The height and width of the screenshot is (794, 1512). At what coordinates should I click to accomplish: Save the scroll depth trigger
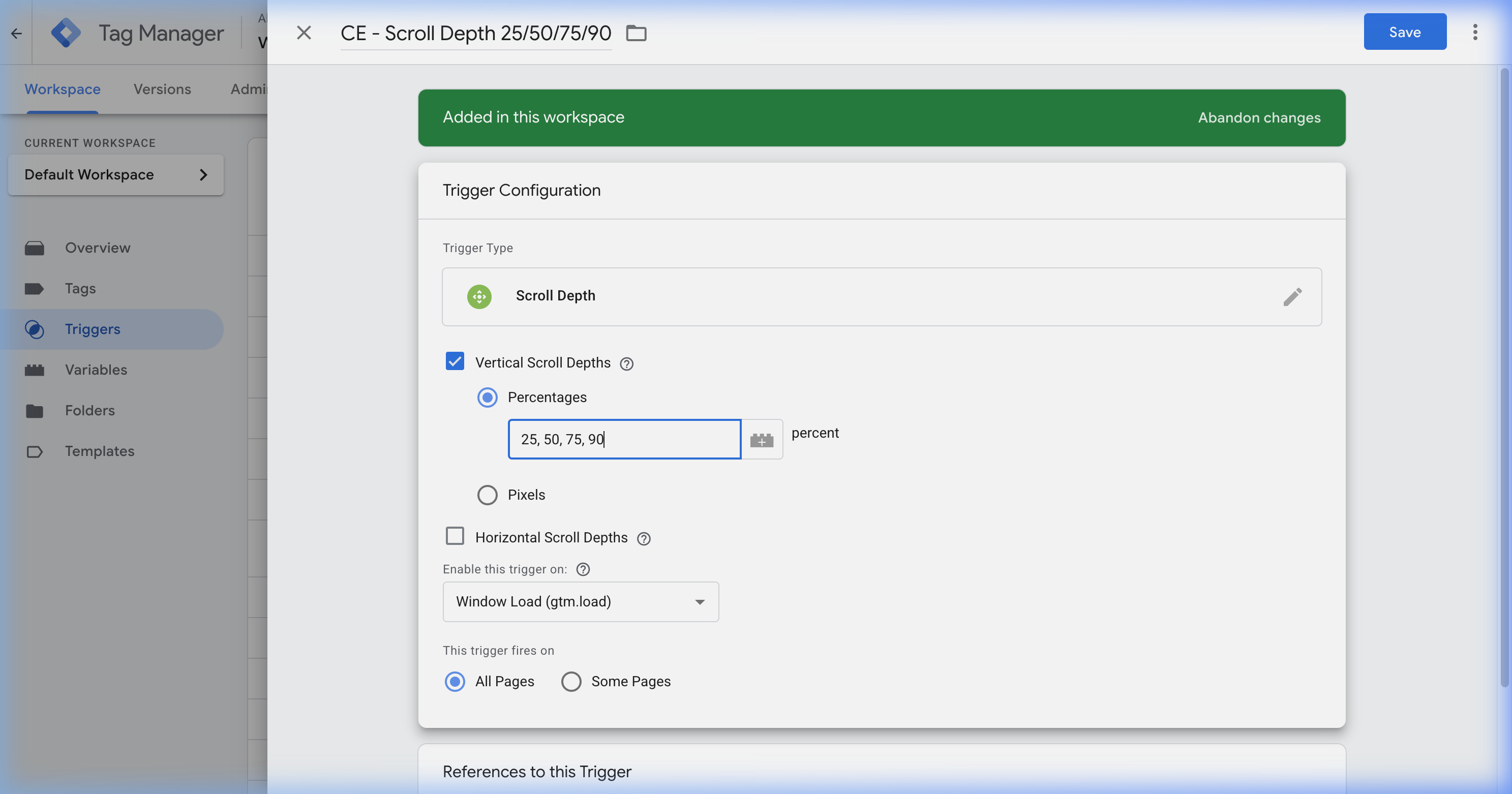1405,32
